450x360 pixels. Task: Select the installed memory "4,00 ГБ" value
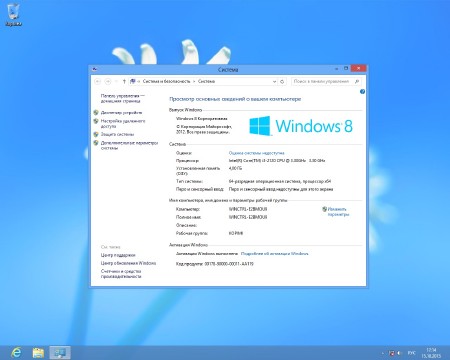(235, 168)
